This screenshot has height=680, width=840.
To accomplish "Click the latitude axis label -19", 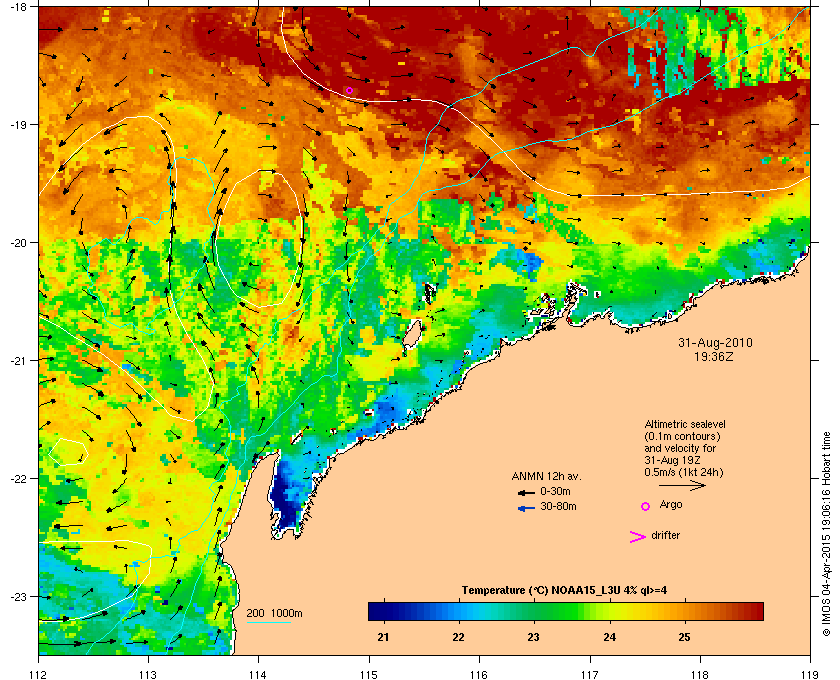I will coord(18,124).
